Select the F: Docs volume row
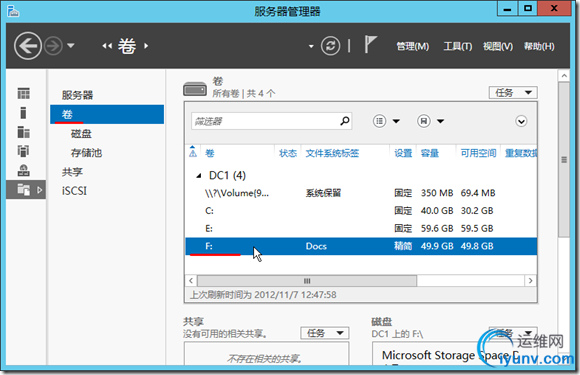Screen dimensions: 580x375 tap(361, 246)
